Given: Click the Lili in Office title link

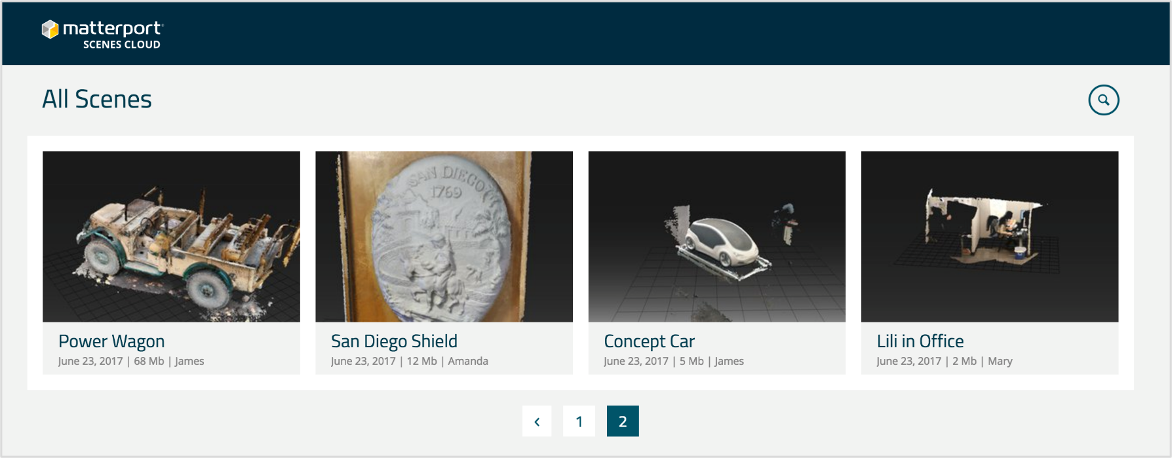Looking at the screenshot, I should pos(920,341).
